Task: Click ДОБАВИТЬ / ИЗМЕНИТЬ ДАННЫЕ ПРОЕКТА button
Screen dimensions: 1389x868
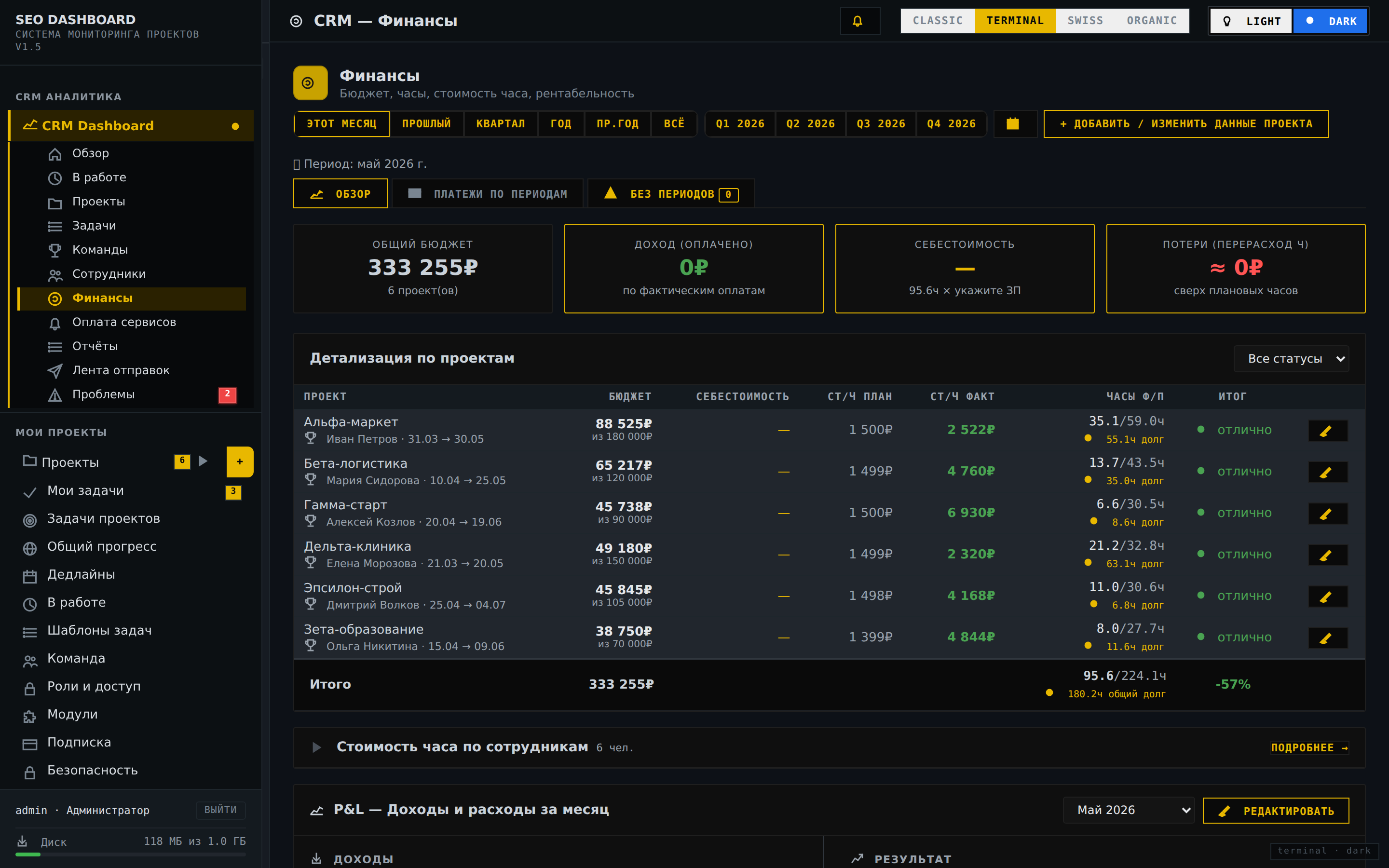Action: pyautogui.click(x=1186, y=123)
